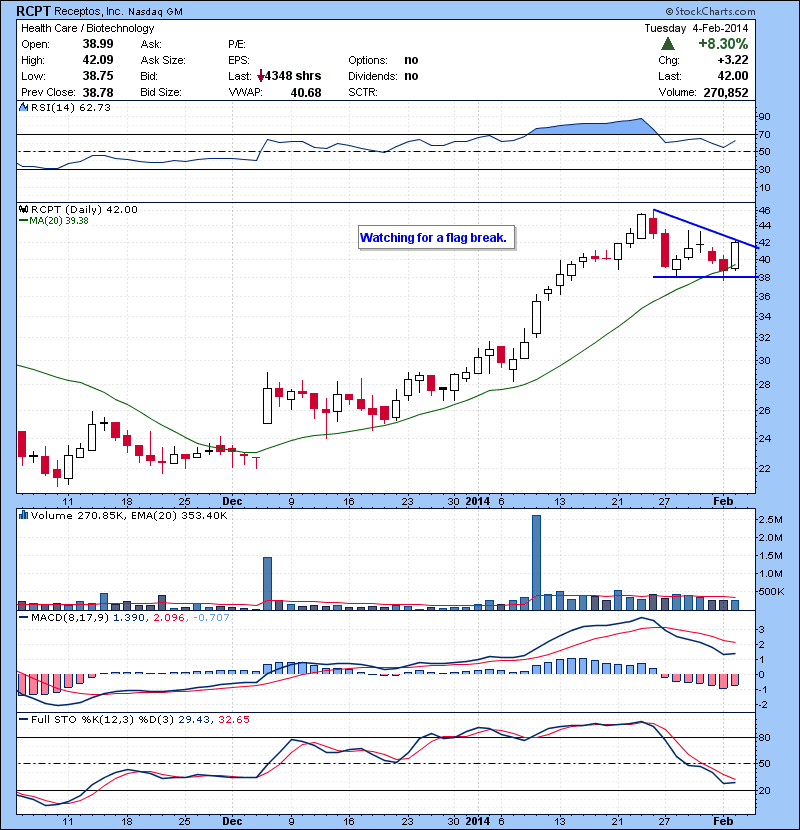Click the VWAP value 40.68
This screenshot has height=830, width=800.
(x=306, y=93)
